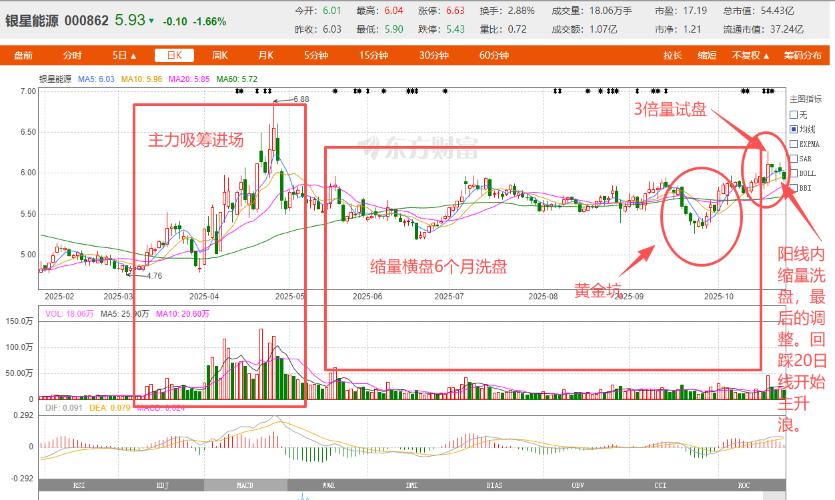Click the price change -0.10
835x500 pixels.
pos(175,22)
